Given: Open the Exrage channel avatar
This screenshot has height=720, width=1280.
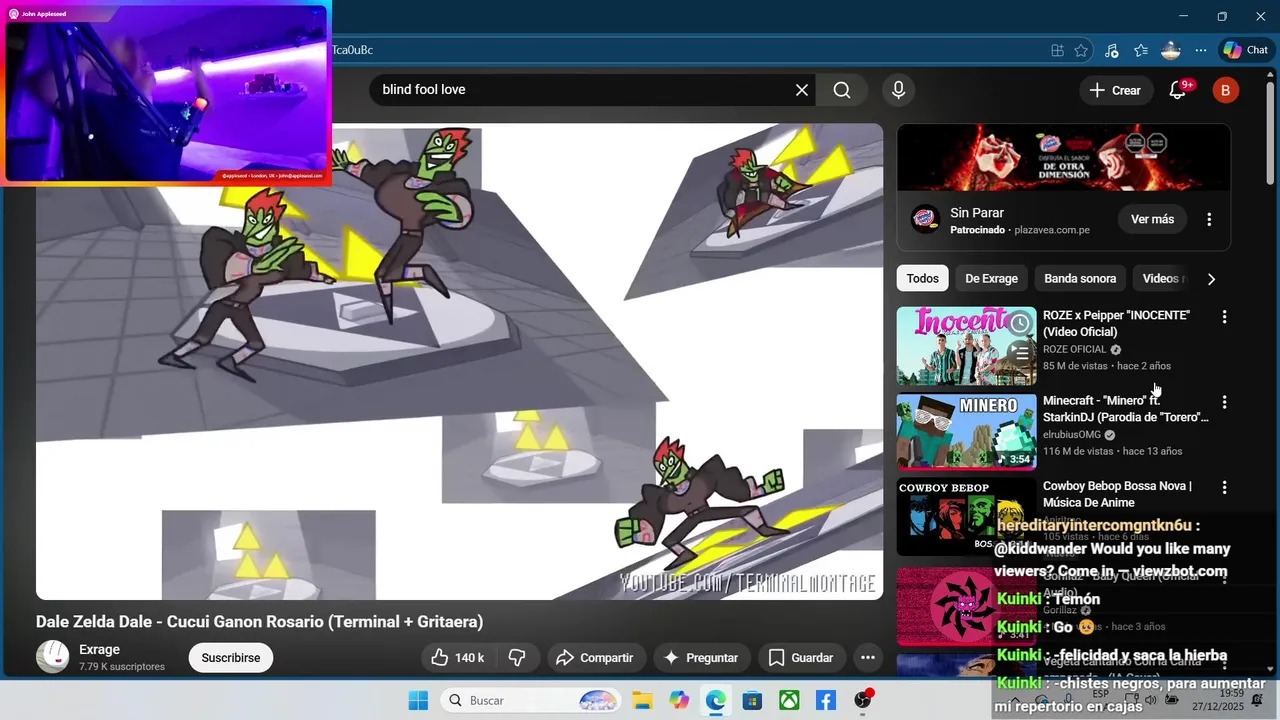Looking at the screenshot, I should pos(52,657).
